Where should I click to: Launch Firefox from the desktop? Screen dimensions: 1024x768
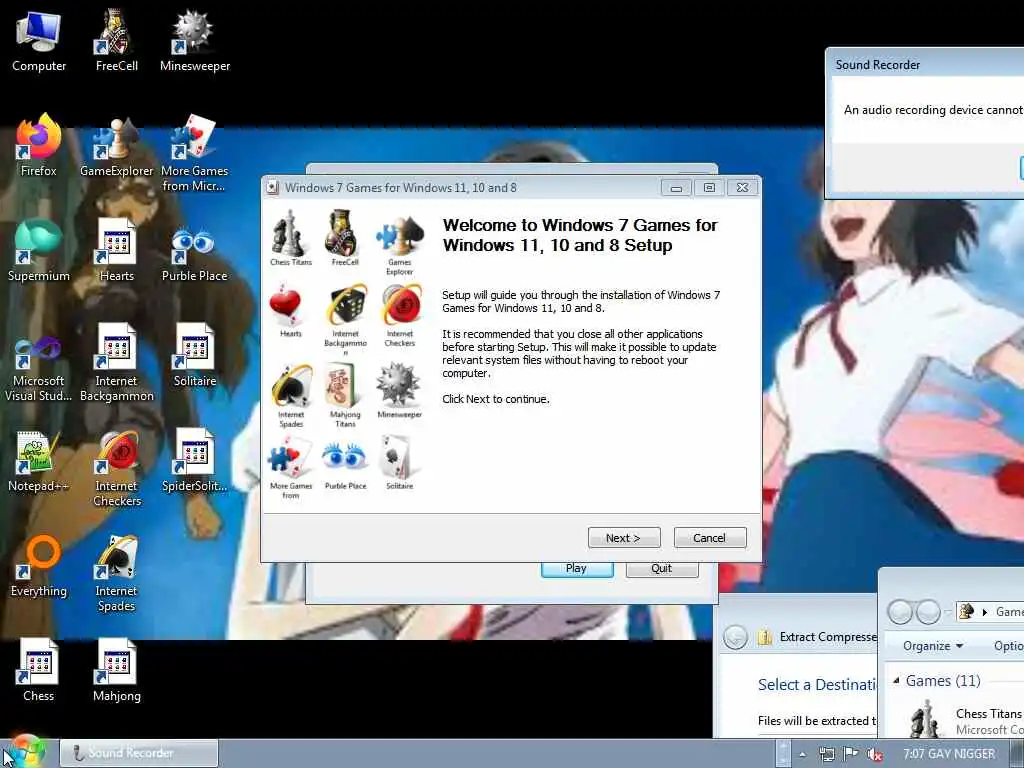pyautogui.click(x=39, y=146)
